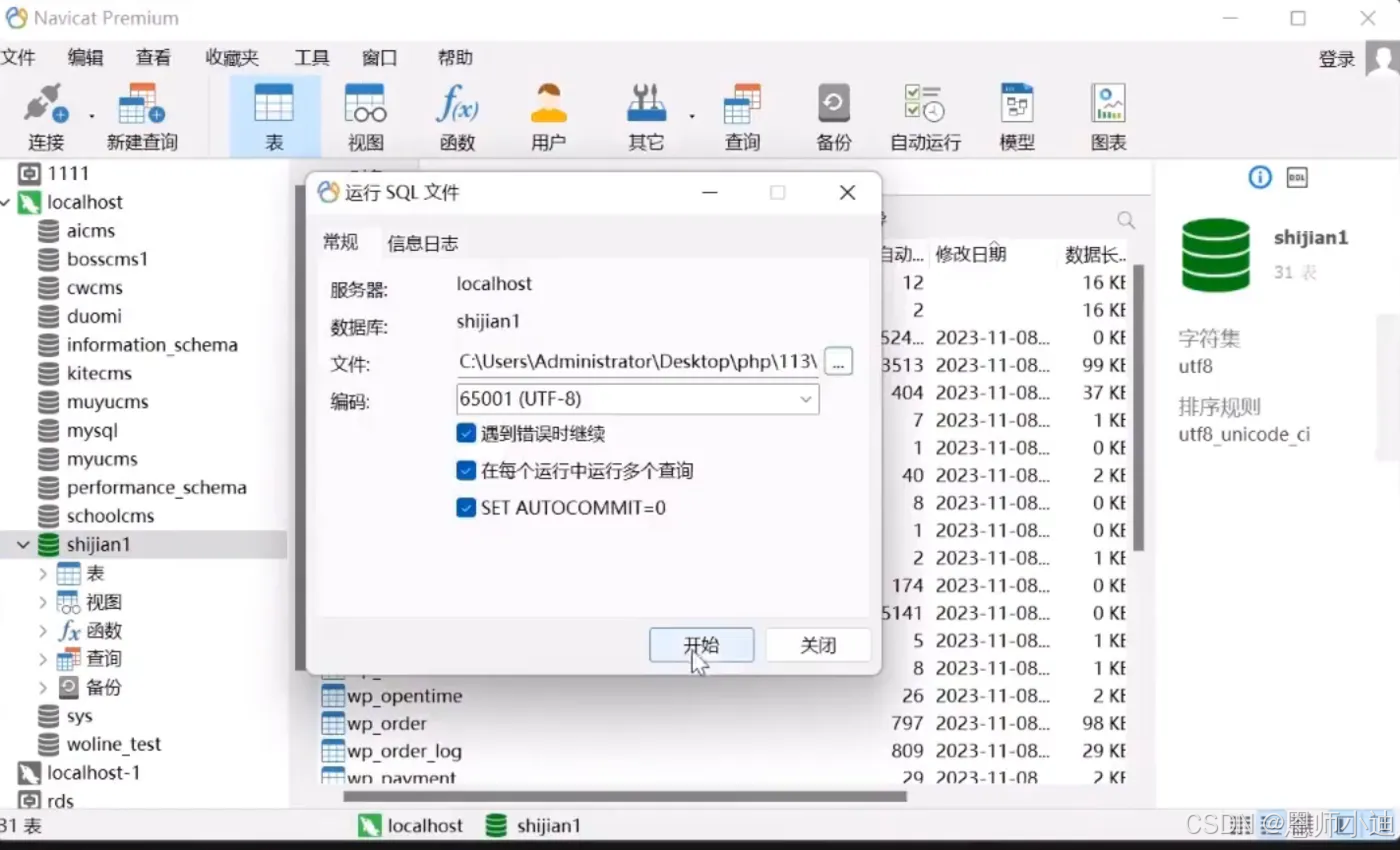Click the 修改日期 column header
The height and width of the screenshot is (850, 1400).
click(971, 254)
